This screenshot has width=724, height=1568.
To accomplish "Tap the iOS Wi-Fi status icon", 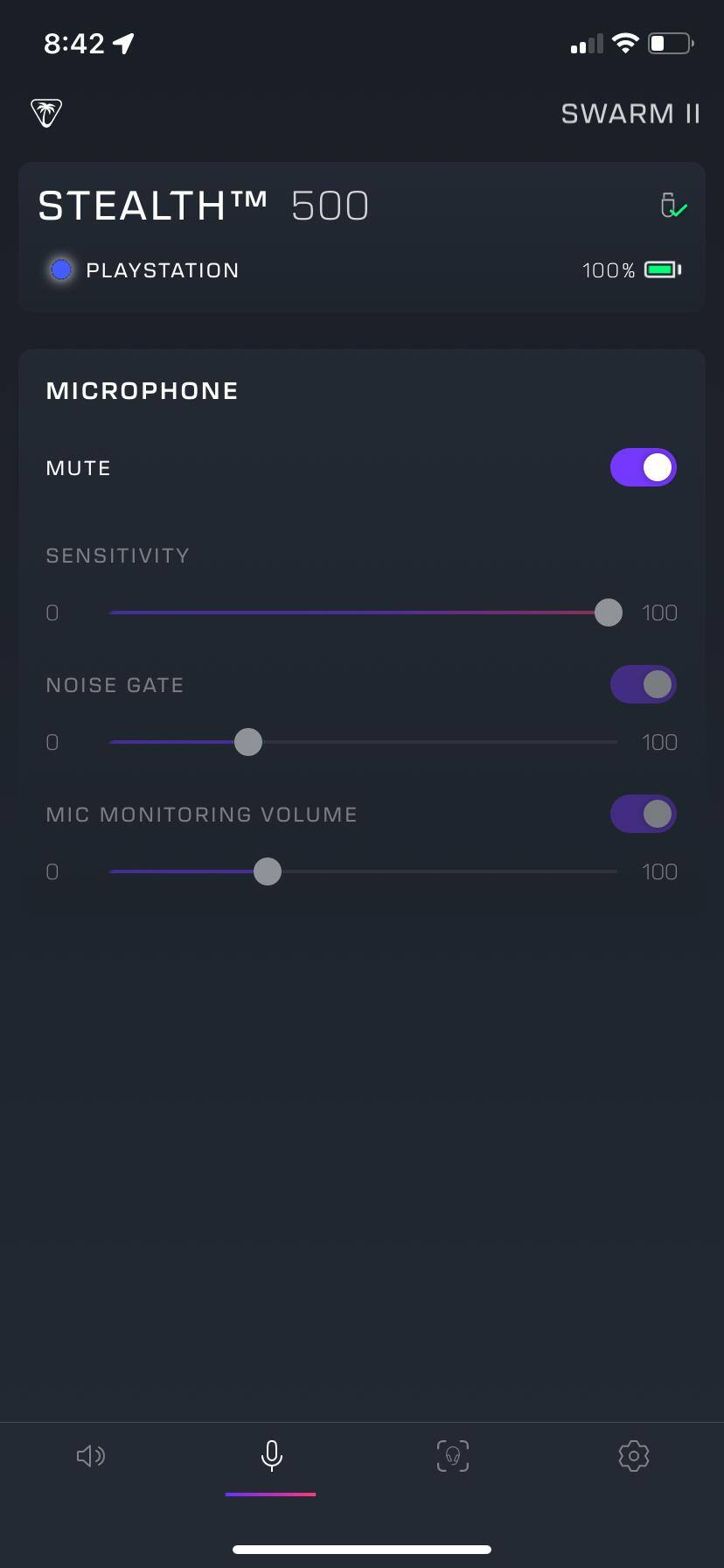I will click(x=625, y=43).
